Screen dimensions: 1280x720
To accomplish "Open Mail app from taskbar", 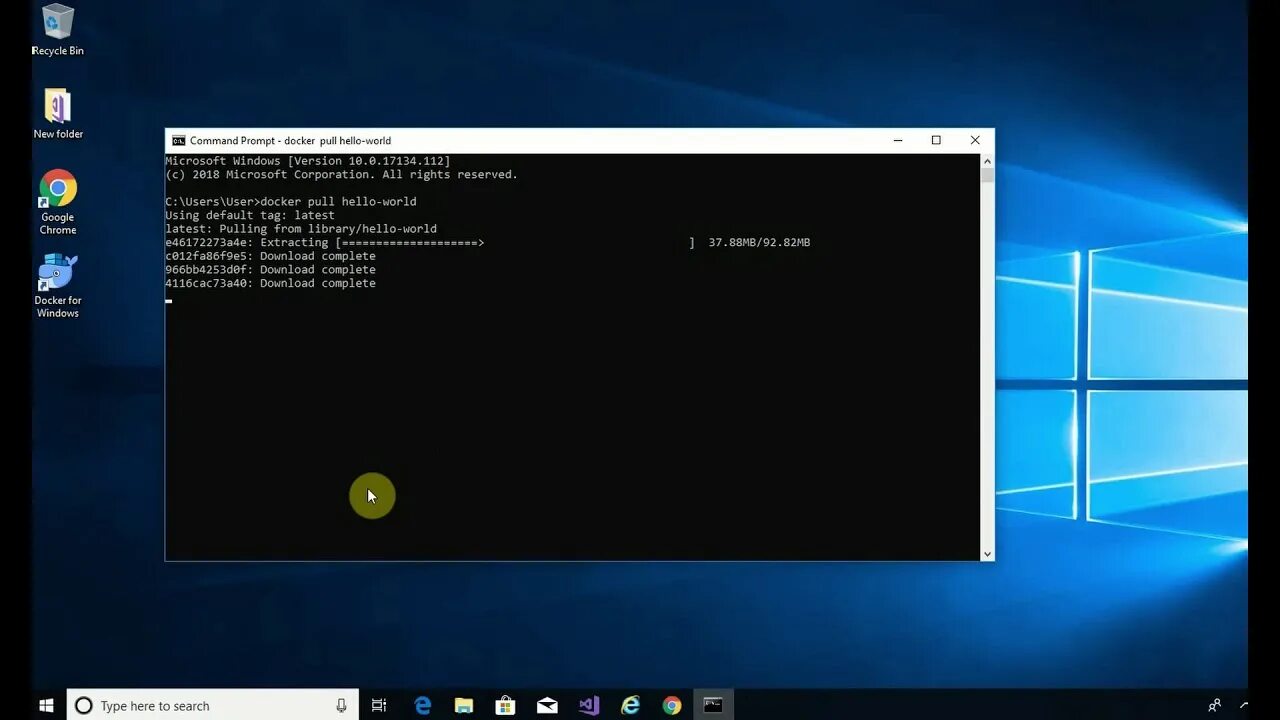I will (547, 706).
